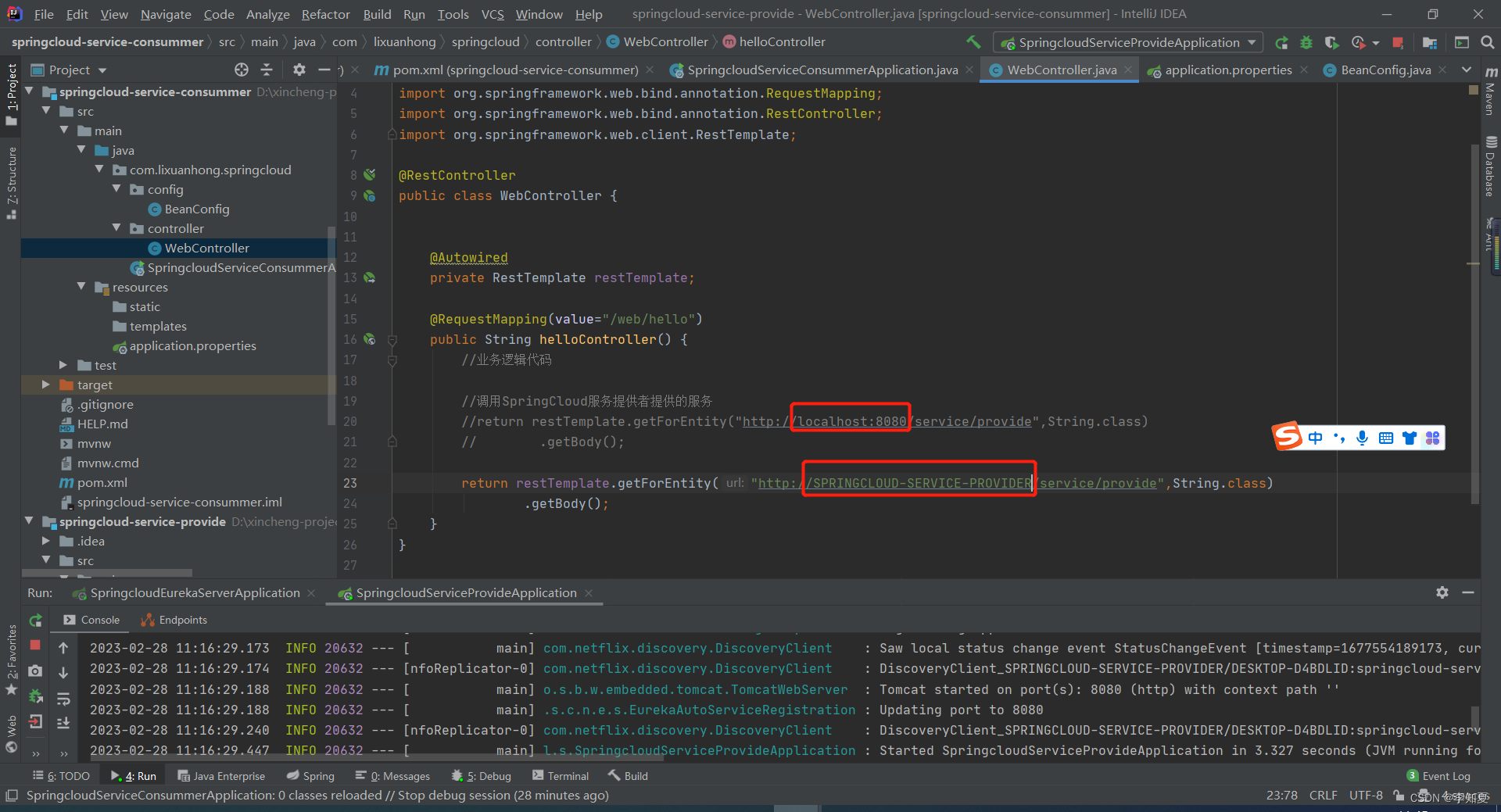Click the UTF-8 encoding in status bar
Image resolution: width=1501 pixels, height=812 pixels.
pos(1366,796)
